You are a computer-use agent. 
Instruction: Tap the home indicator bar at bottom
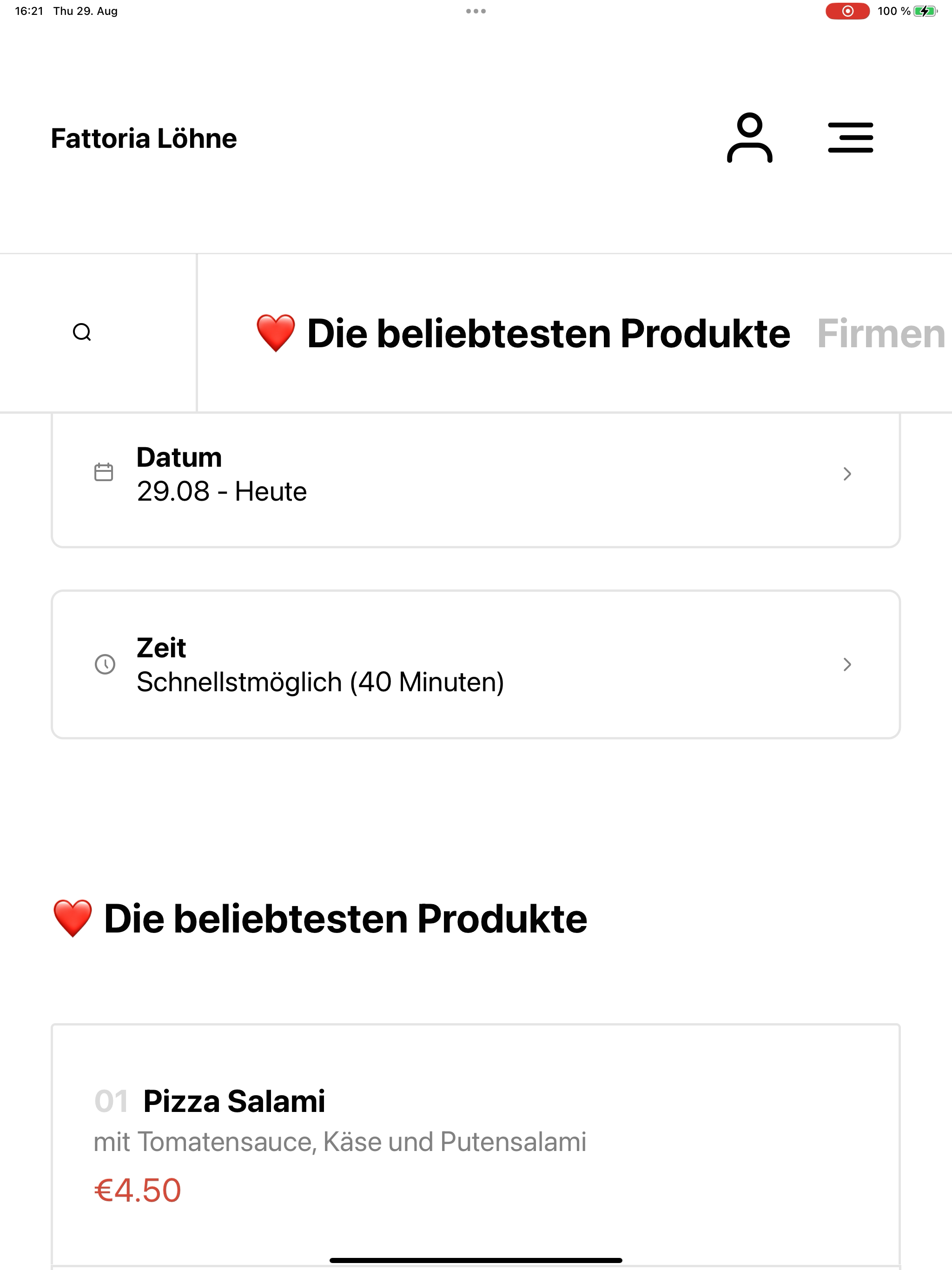(476, 1260)
